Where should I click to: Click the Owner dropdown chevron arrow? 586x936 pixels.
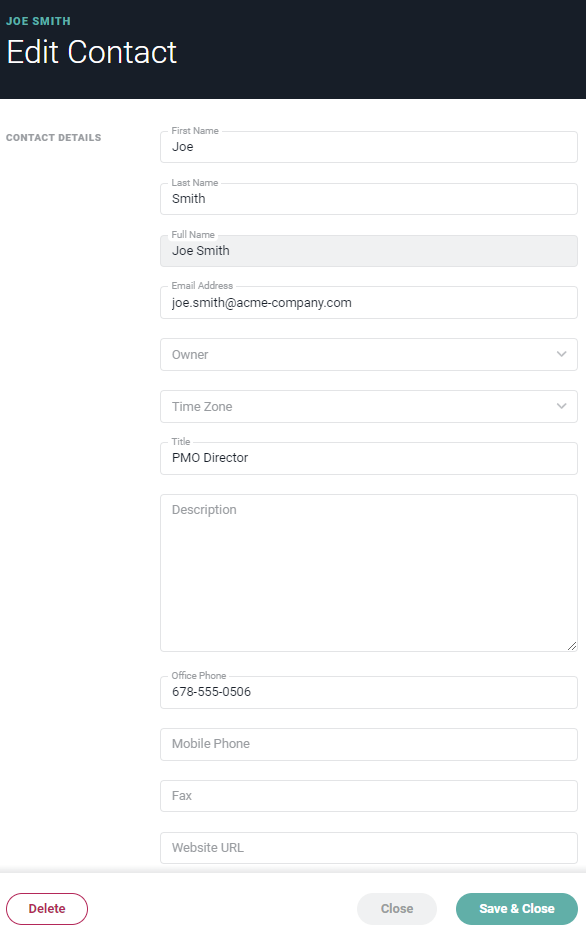(x=562, y=354)
